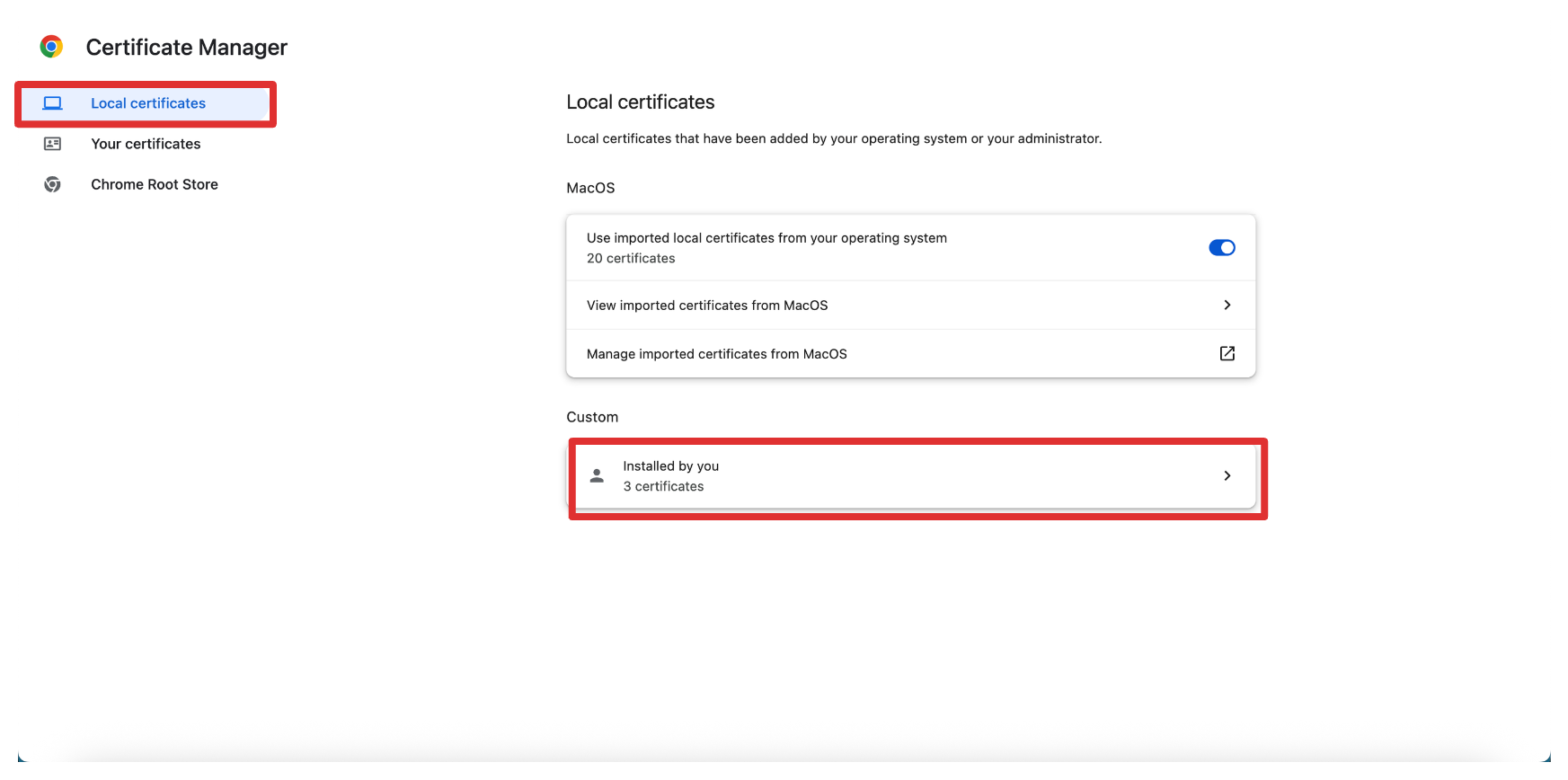Click the Chrome Root Store icon

click(x=53, y=184)
